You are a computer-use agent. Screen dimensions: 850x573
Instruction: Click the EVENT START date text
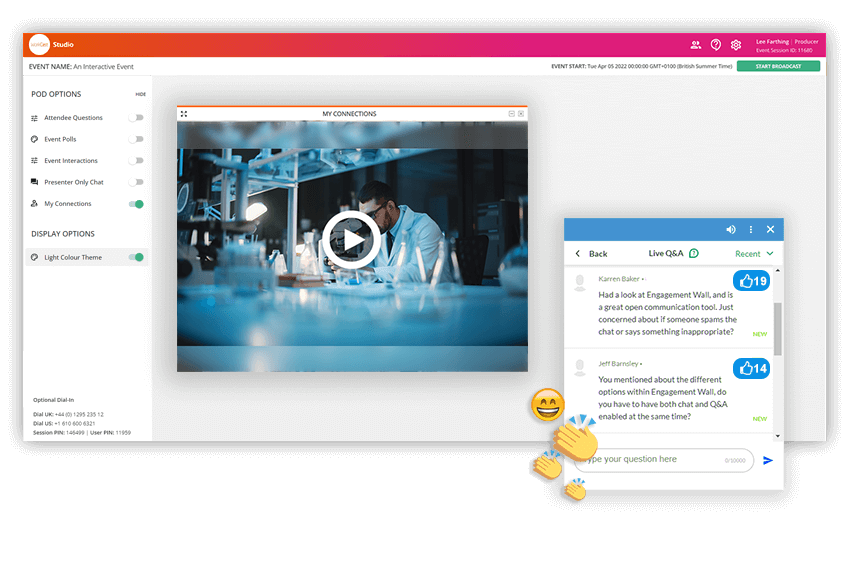click(641, 66)
